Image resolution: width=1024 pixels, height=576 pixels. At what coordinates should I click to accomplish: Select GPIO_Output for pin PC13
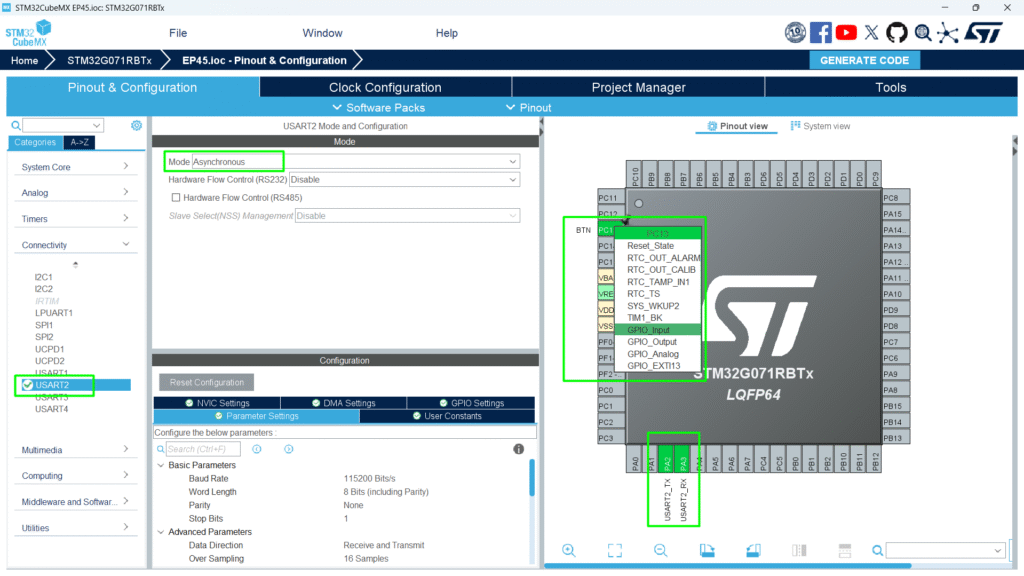tap(651, 342)
